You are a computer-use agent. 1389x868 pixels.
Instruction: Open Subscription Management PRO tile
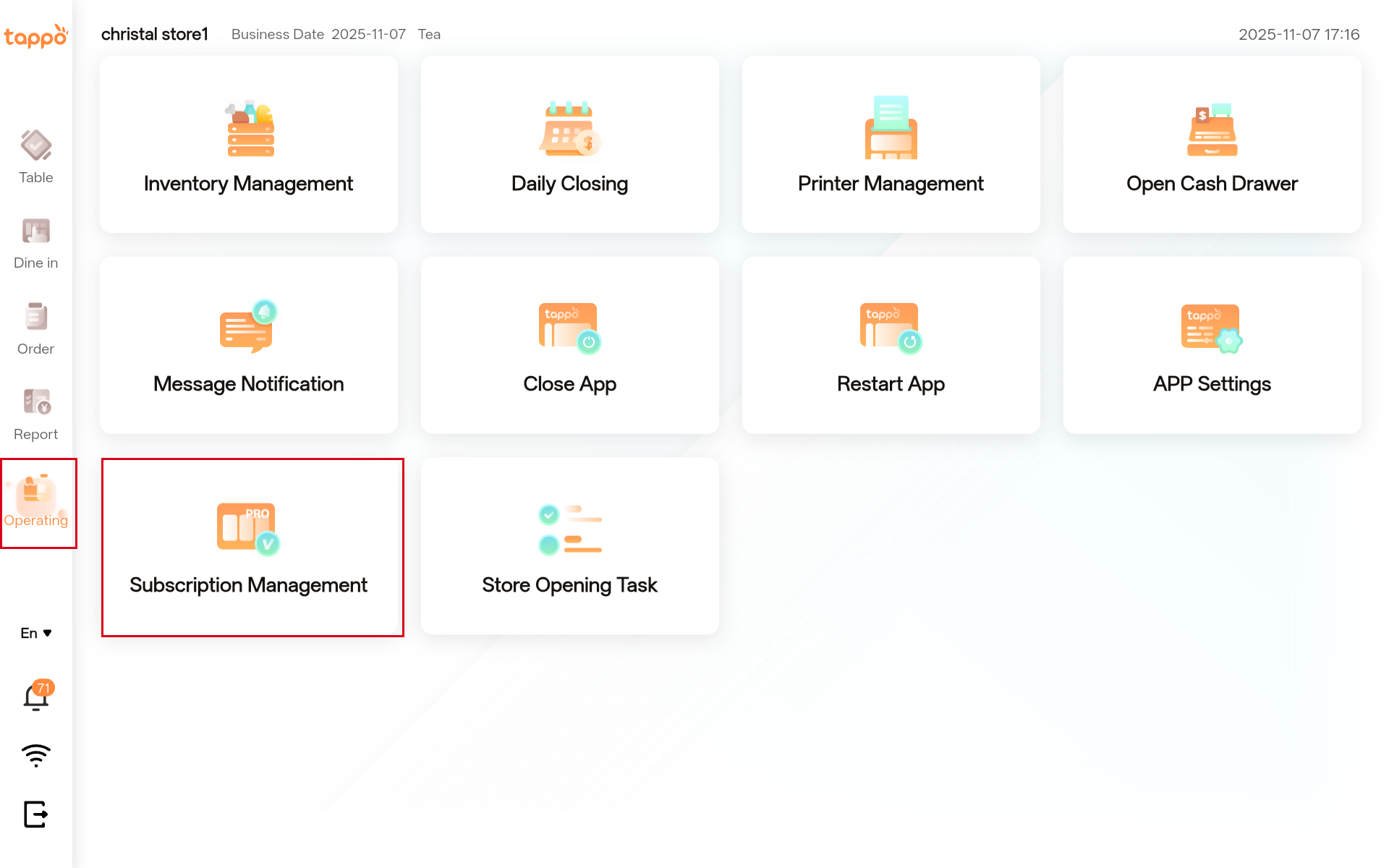tap(248, 546)
